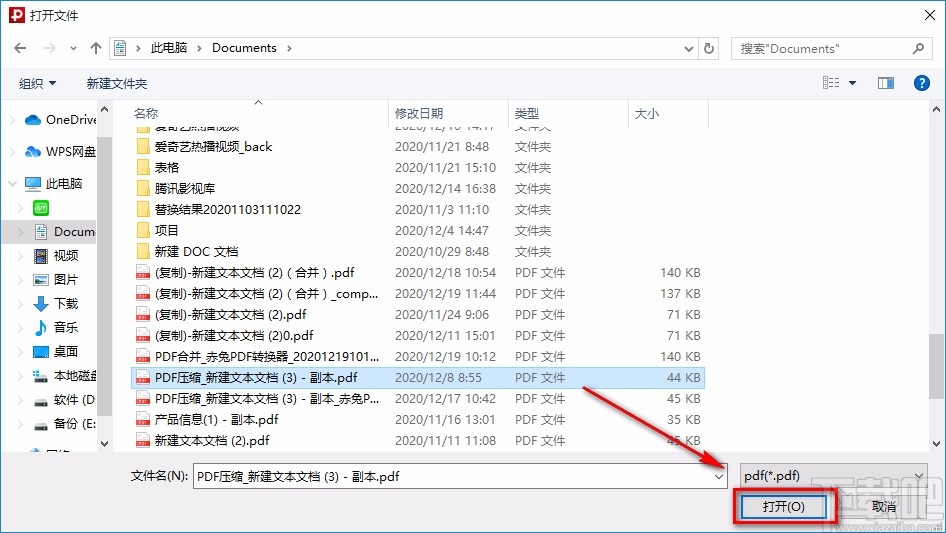Expand the 视频 tree node

click(x=21, y=256)
